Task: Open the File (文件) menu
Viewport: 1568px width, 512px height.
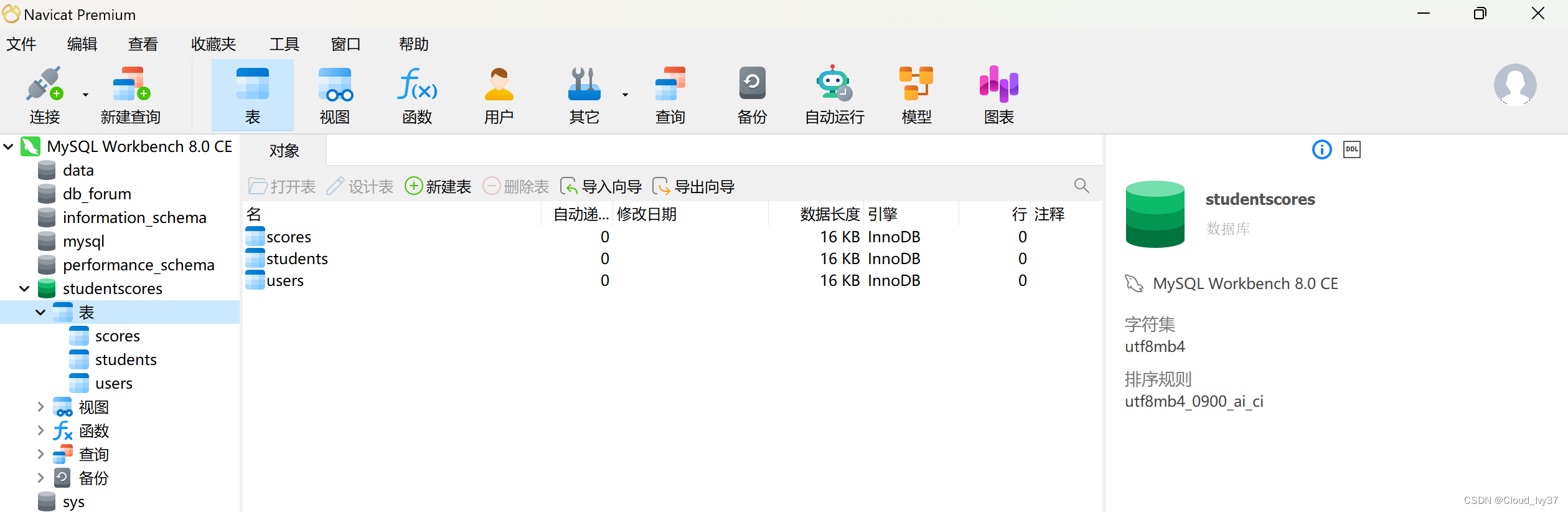Action: click(x=21, y=44)
